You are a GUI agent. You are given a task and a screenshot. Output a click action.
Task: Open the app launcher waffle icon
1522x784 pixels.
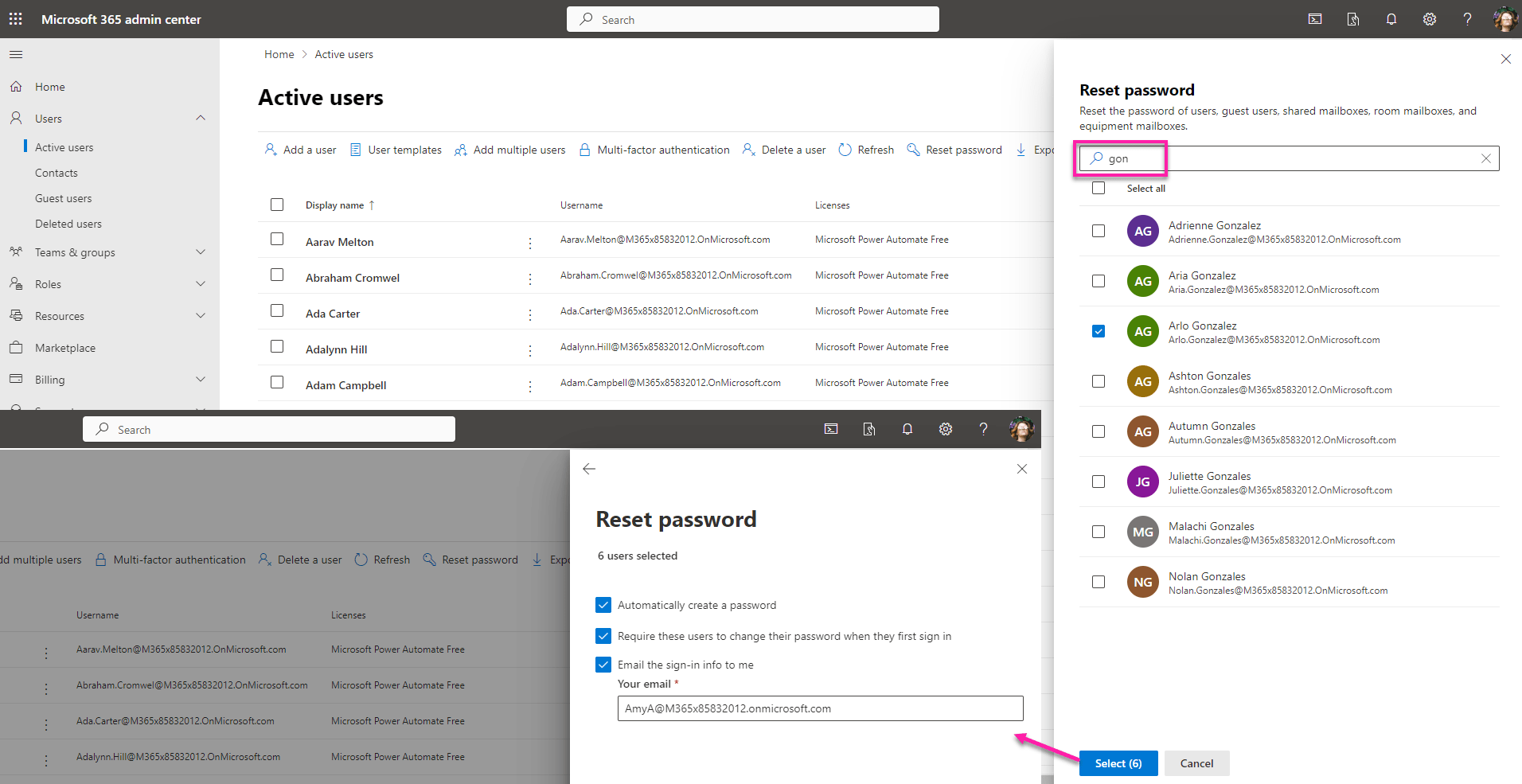[x=15, y=18]
